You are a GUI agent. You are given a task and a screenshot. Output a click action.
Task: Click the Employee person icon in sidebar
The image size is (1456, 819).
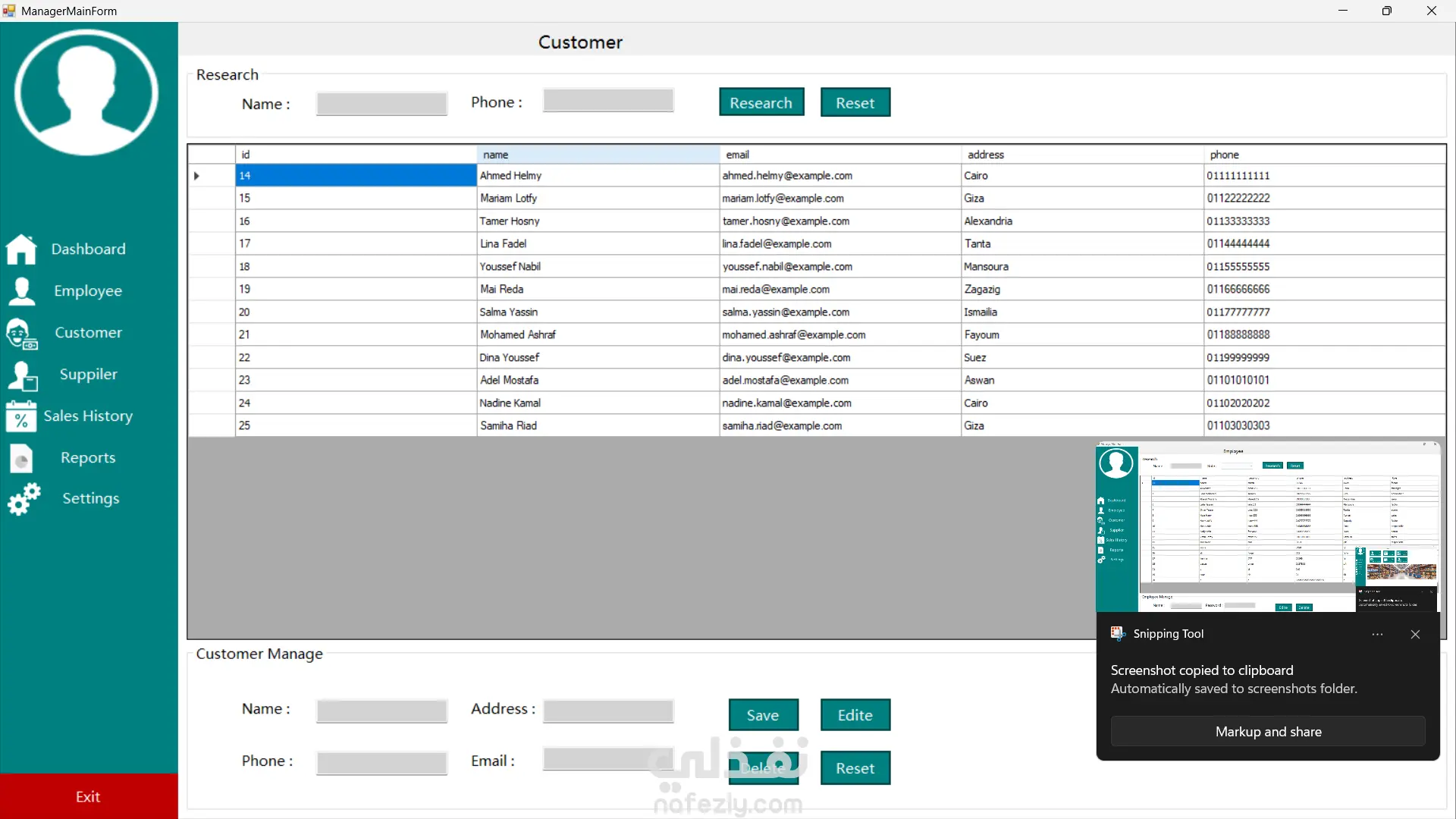(x=22, y=291)
